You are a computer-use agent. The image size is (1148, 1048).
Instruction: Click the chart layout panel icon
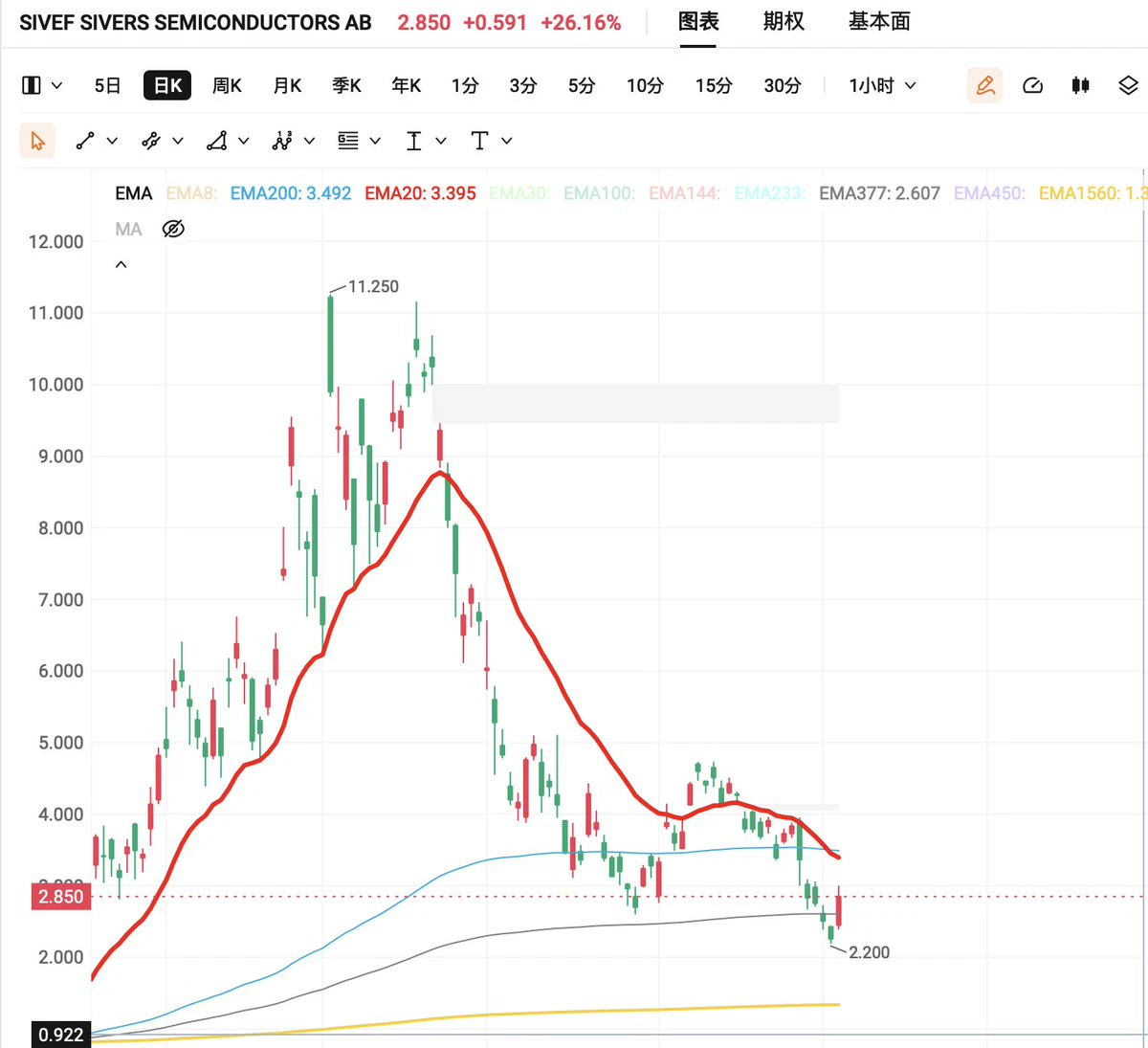32,85
